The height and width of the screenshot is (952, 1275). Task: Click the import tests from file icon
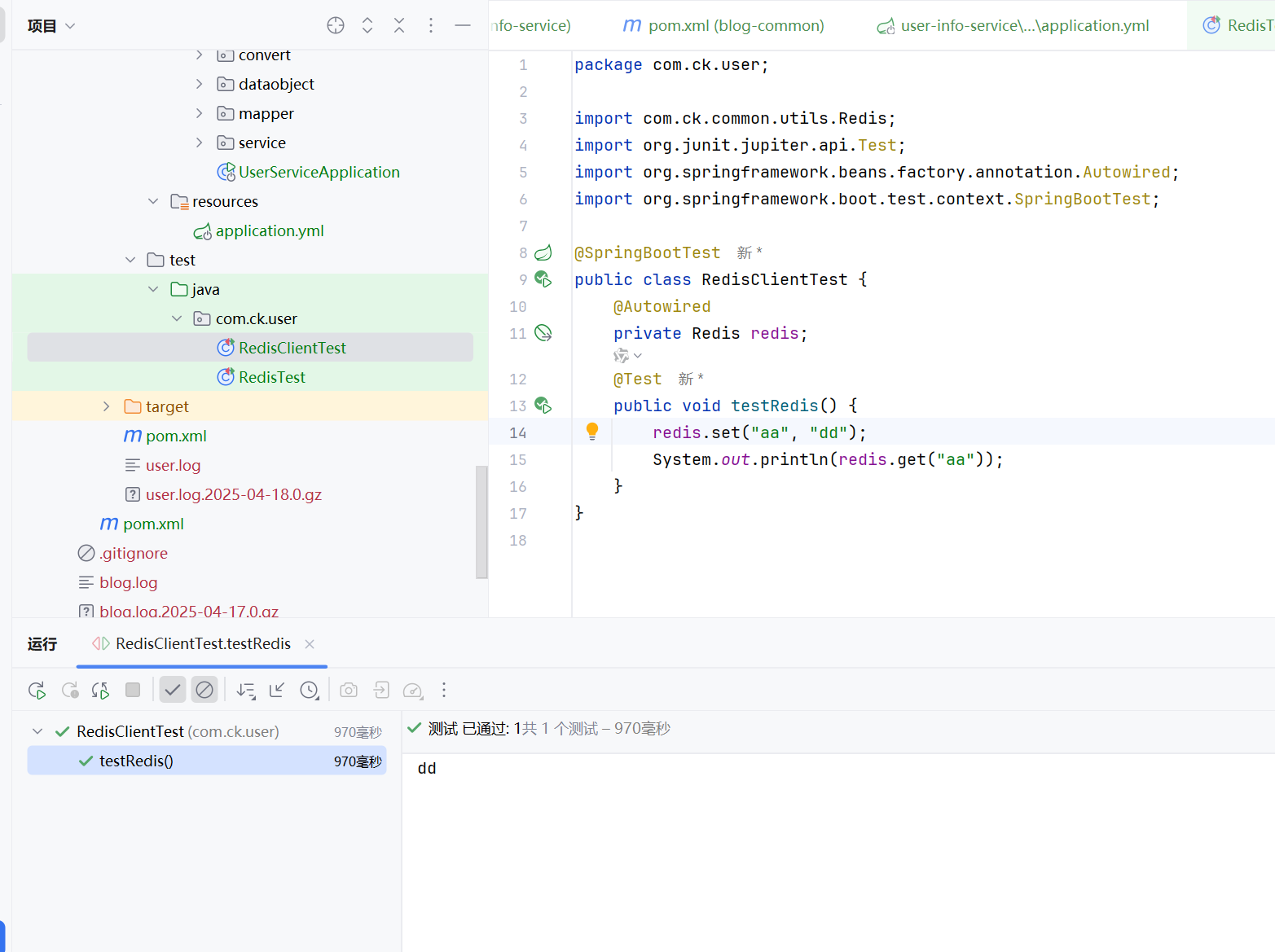[x=381, y=691]
